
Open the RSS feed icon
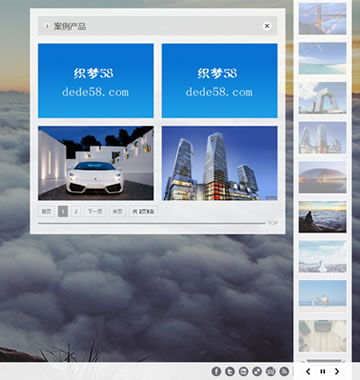pos(284,371)
